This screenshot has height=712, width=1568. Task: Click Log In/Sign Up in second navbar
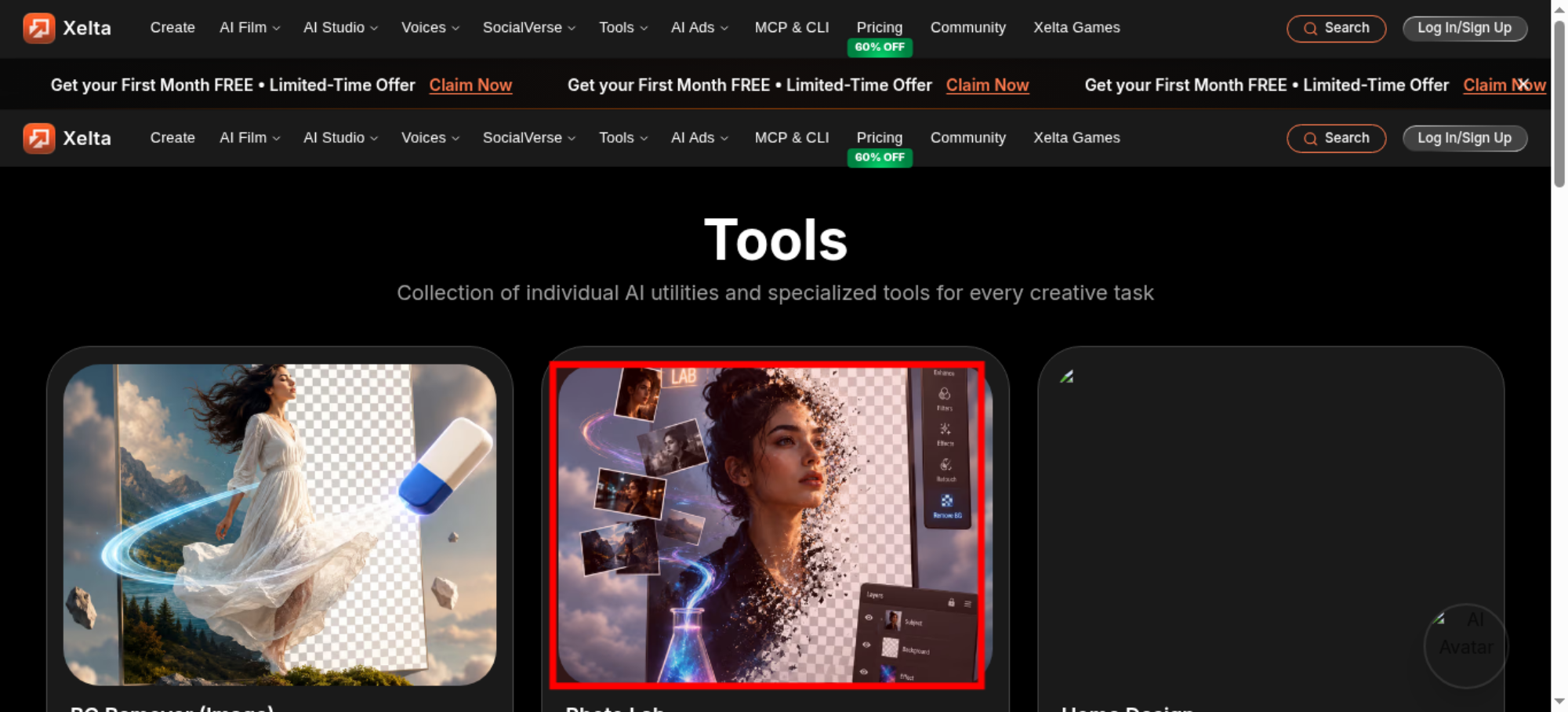pos(1465,138)
